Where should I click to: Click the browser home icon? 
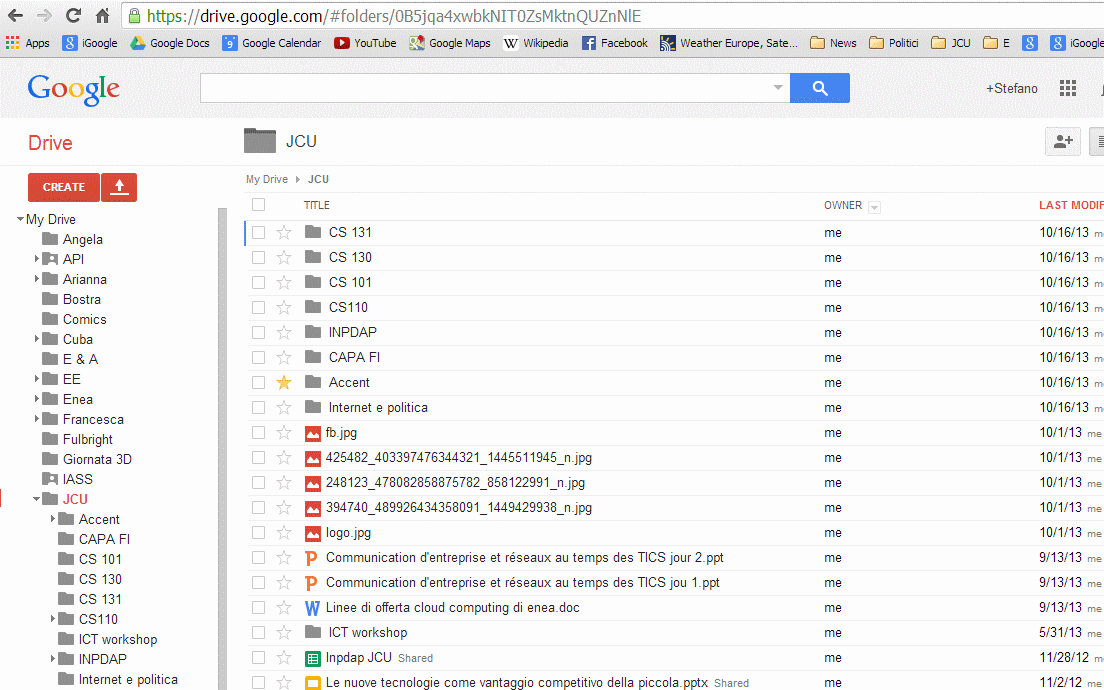(x=102, y=16)
